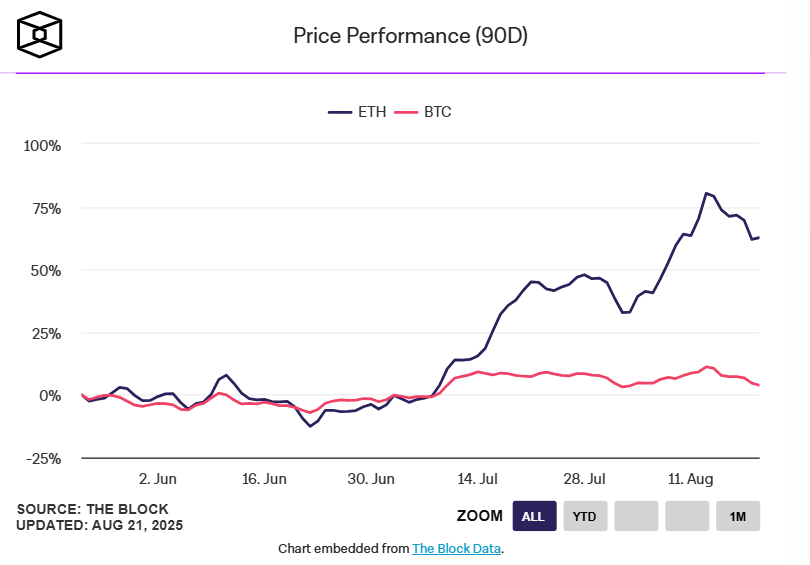Click the ETH line low point in late June
810x565 pixels.
tap(310, 426)
